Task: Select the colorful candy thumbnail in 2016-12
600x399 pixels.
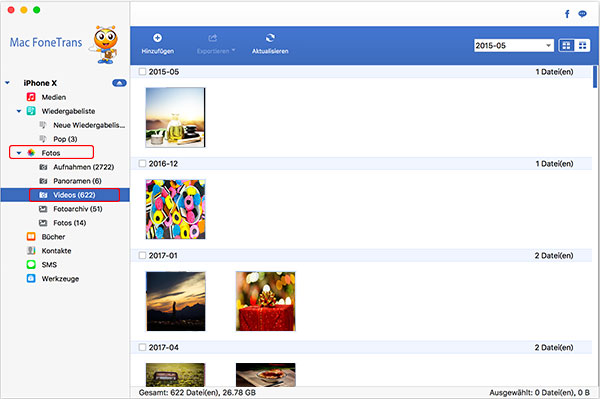Action: coord(175,209)
